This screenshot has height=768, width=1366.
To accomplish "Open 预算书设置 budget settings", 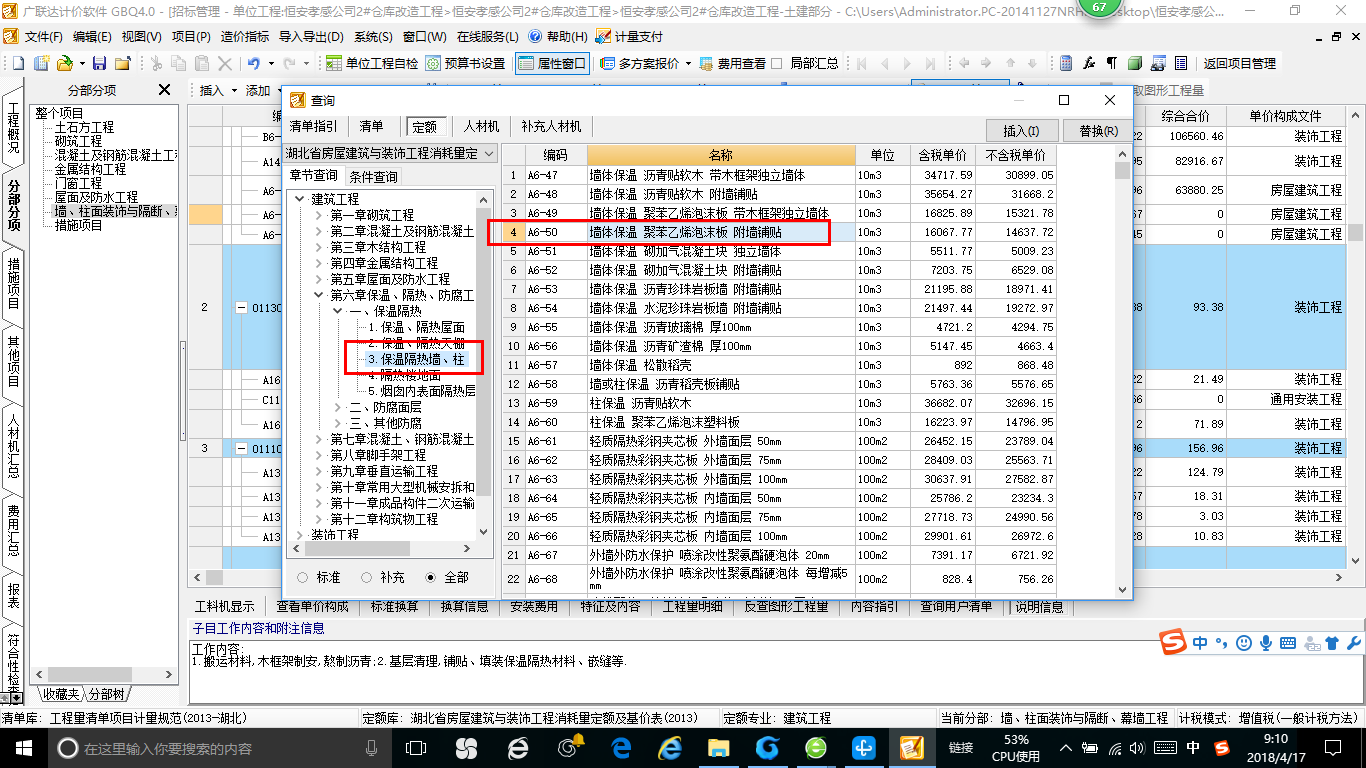I will click(466, 63).
